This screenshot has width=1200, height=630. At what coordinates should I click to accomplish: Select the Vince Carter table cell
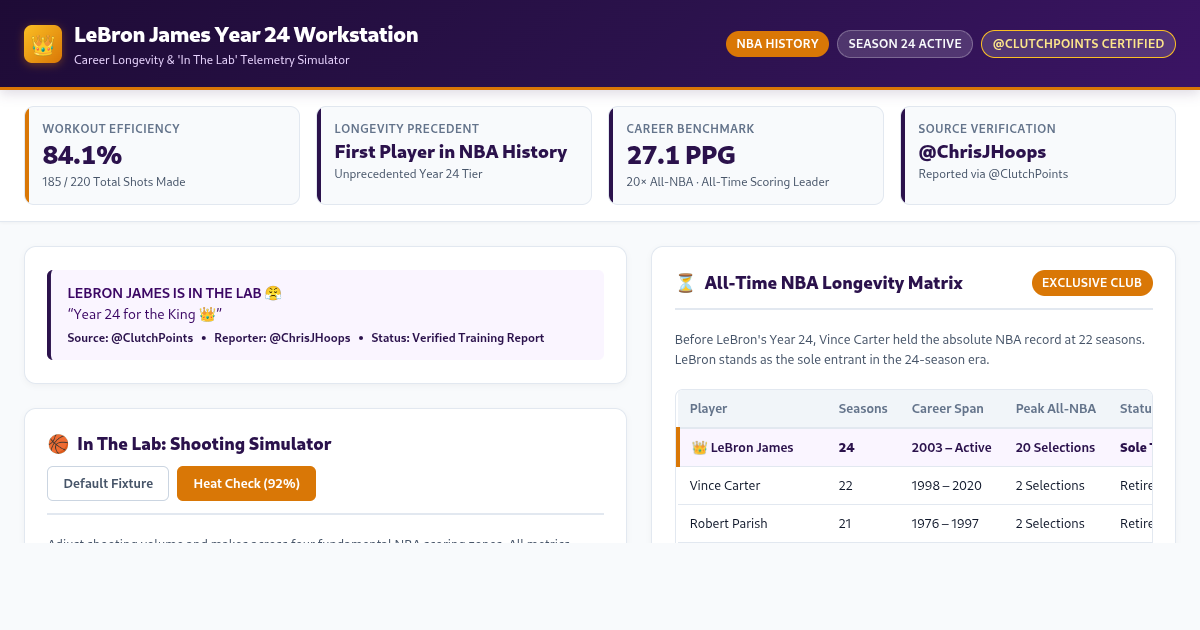point(725,485)
